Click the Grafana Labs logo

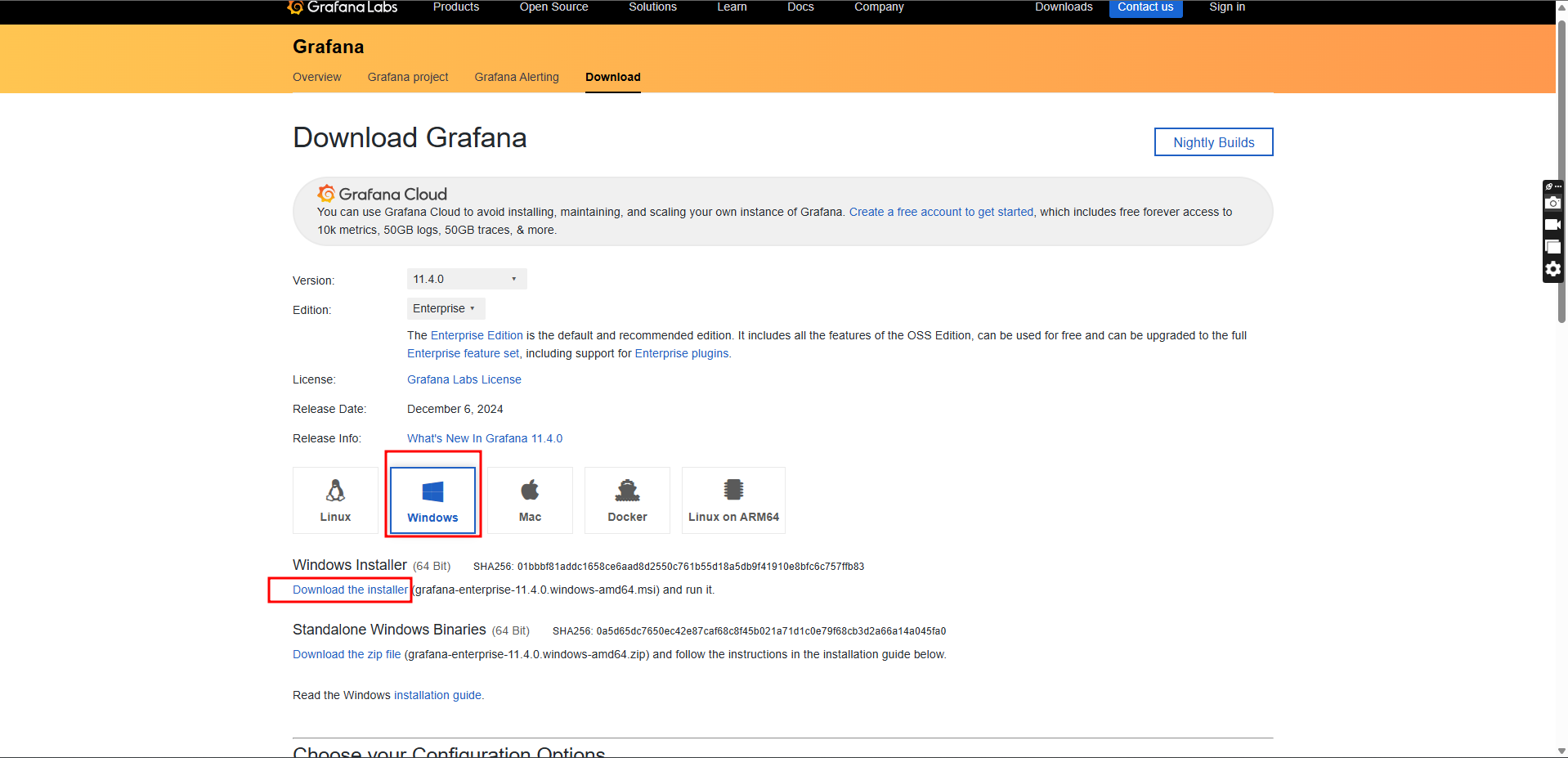(x=343, y=7)
